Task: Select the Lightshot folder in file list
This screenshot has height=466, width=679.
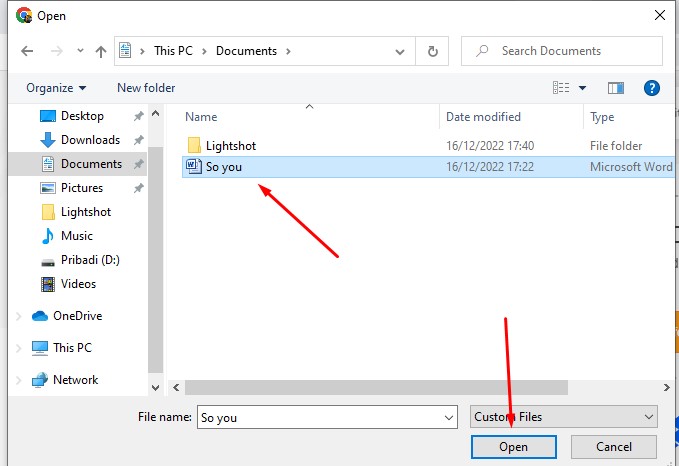Action: 231,146
